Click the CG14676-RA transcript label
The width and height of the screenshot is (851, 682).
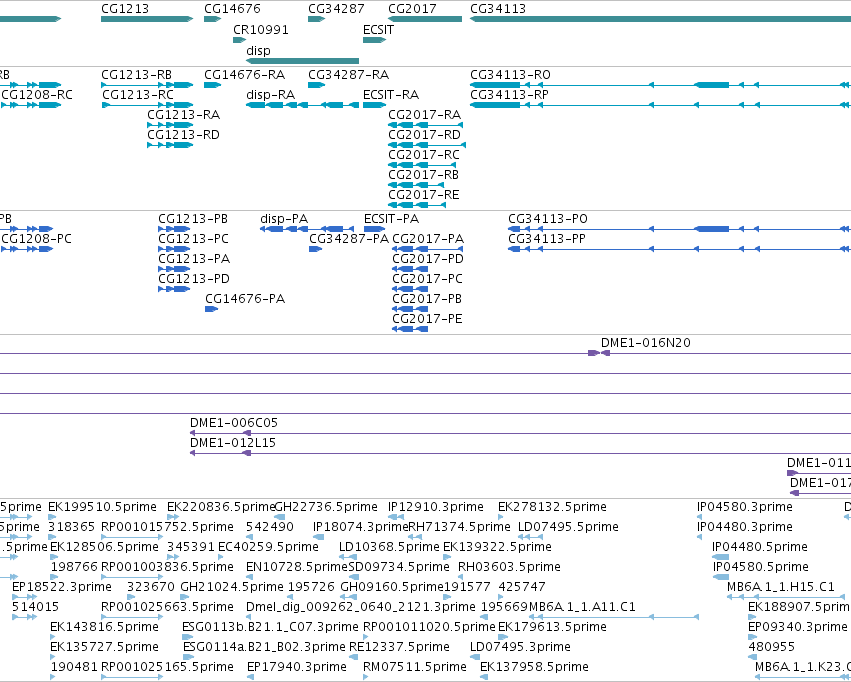click(245, 75)
